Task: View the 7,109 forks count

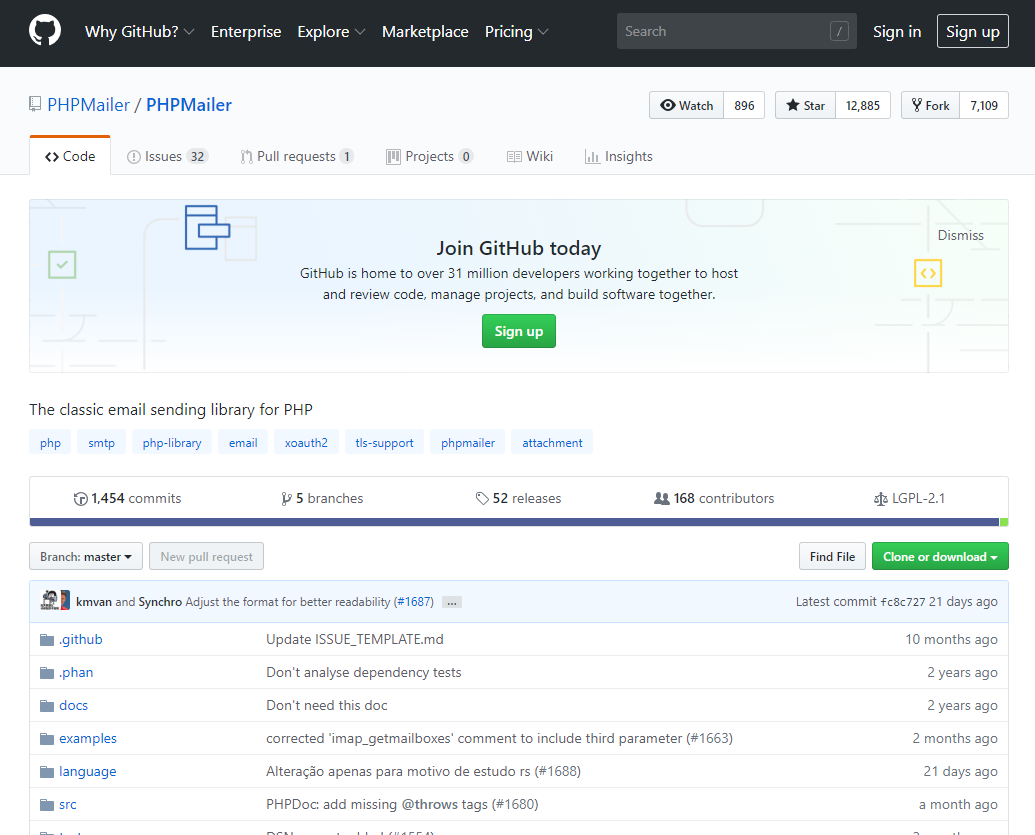Action: tap(984, 105)
